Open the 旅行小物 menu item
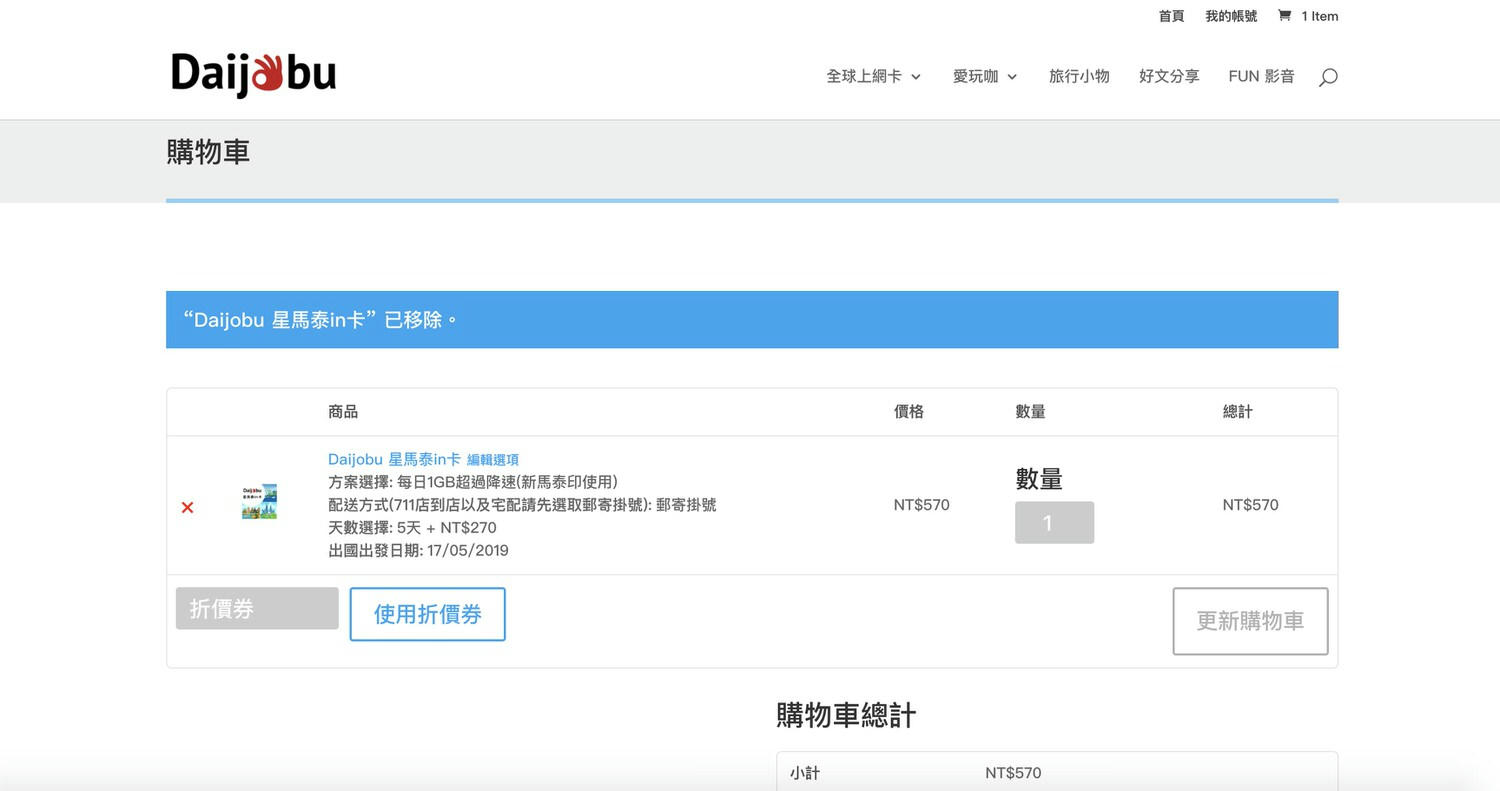The height and width of the screenshot is (791, 1500). point(1079,76)
